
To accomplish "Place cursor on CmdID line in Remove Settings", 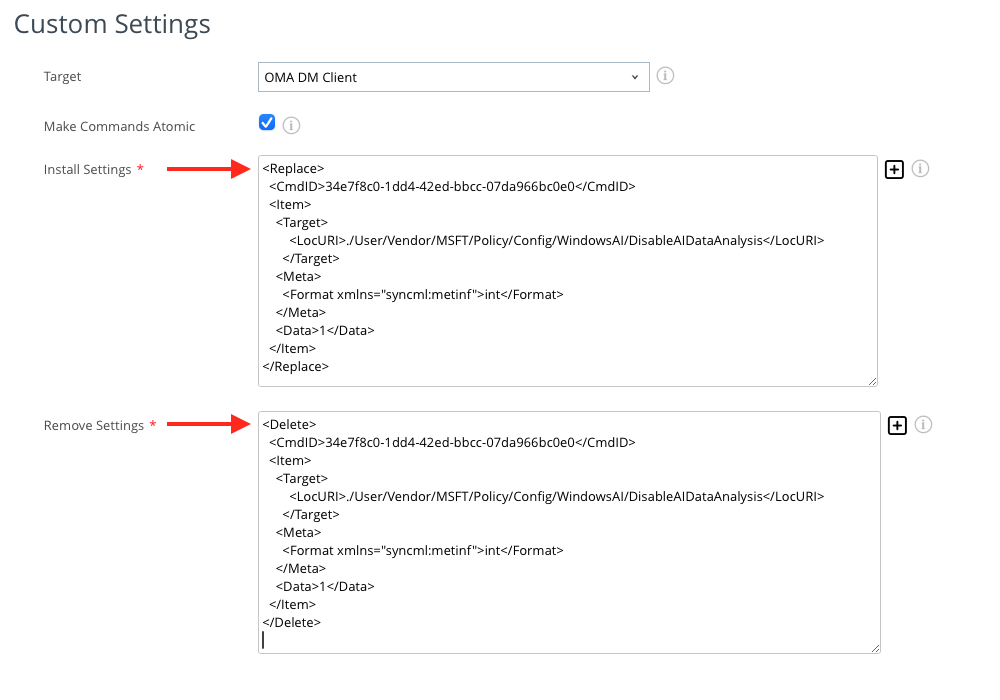I will (452, 442).
